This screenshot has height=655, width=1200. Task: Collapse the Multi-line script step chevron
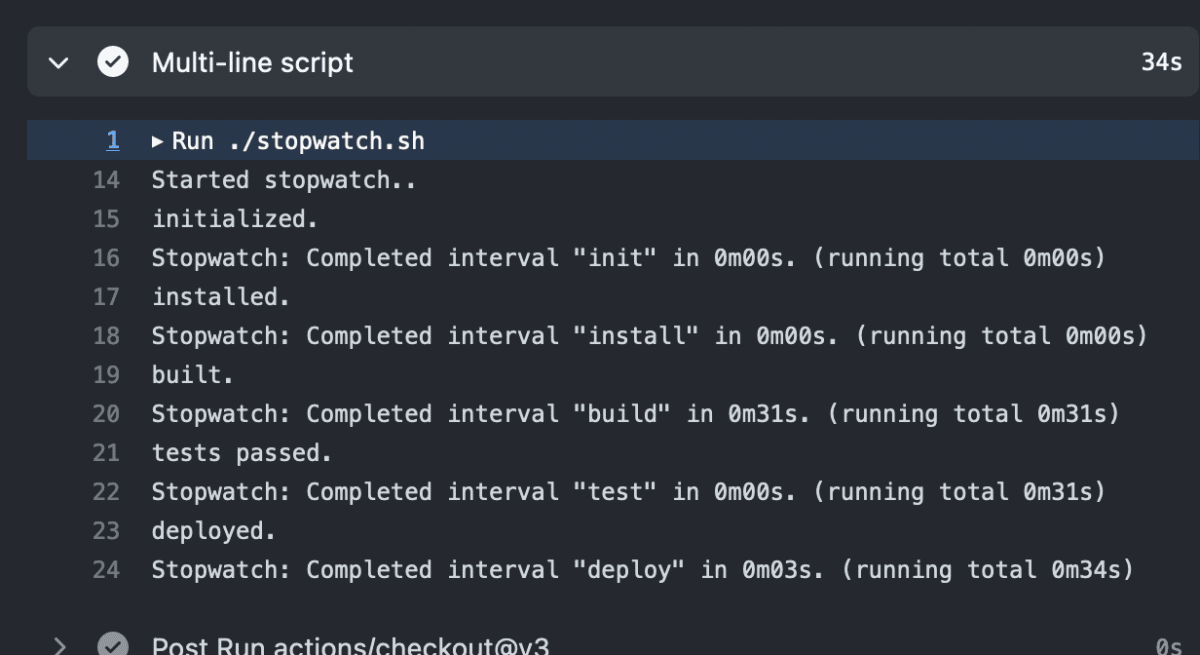pyautogui.click(x=59, y=63)
